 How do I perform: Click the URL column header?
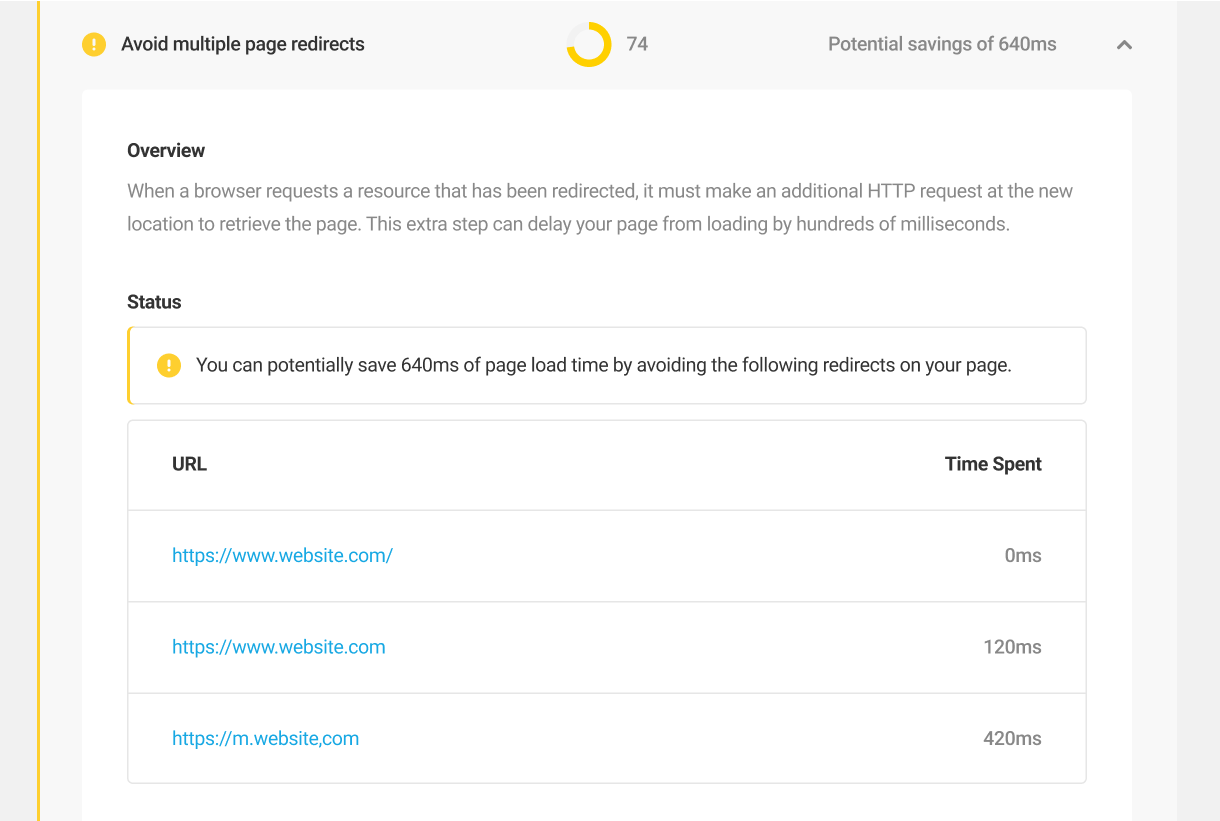[x=190, y=464]
